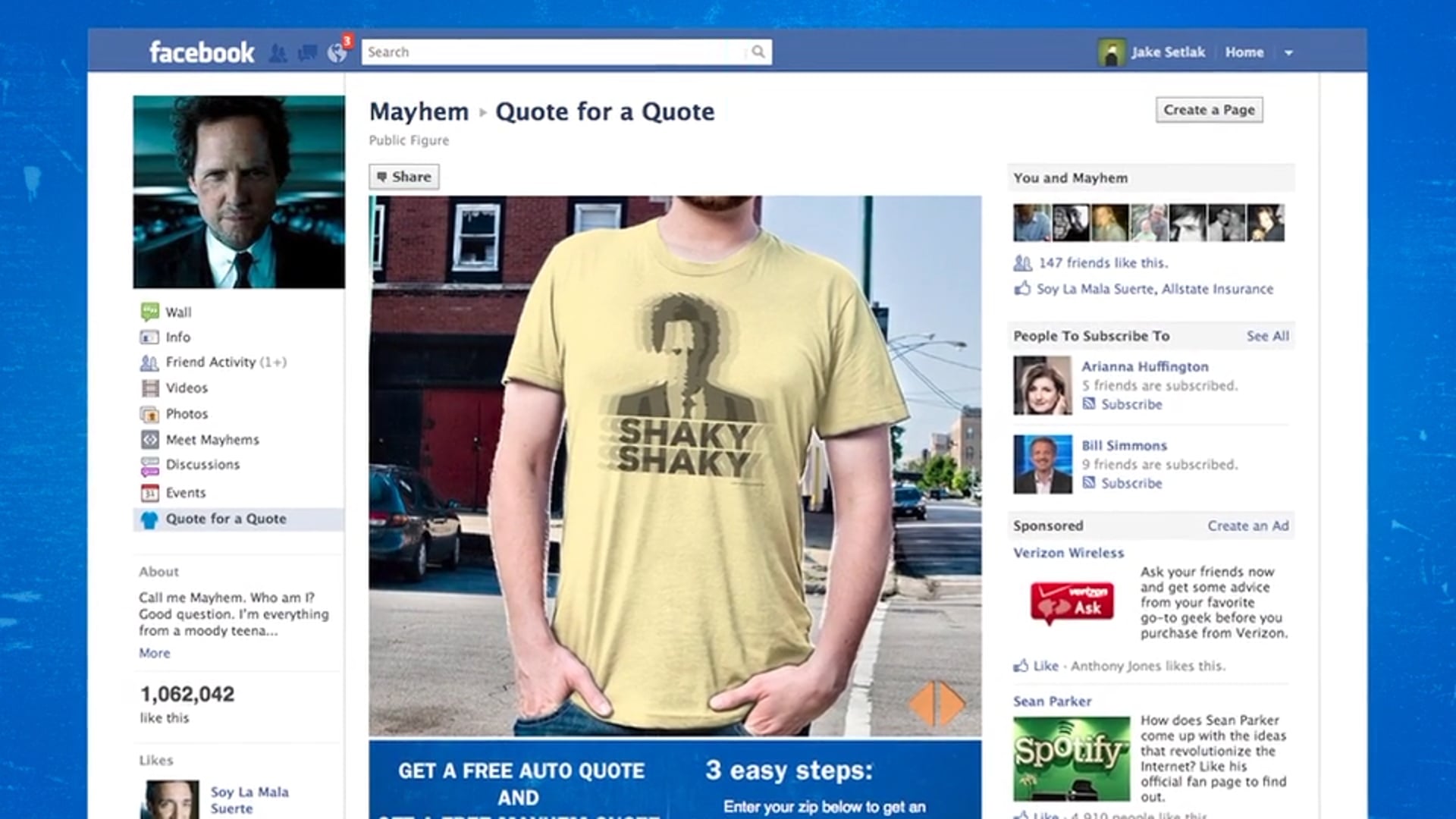The image size is (1456, 819).
Task: Click 147 friends like this link
Action: (1103, 263)
